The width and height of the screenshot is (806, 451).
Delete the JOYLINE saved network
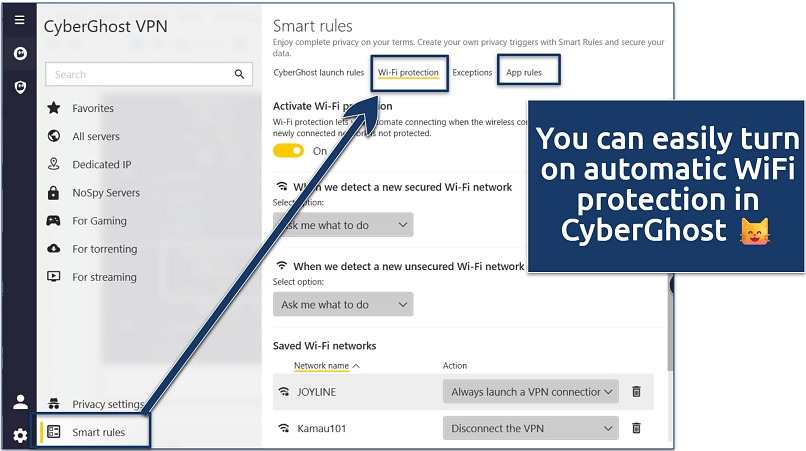pyautogui.click(x=636, y=391)
